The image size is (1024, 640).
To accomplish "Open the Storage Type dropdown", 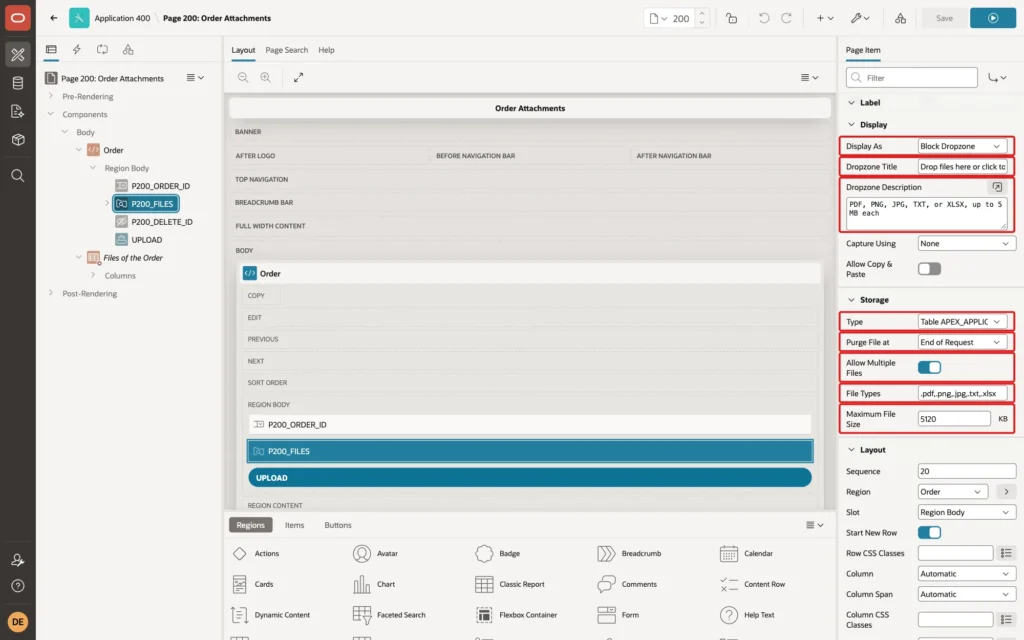I will [x=962, y=322].
